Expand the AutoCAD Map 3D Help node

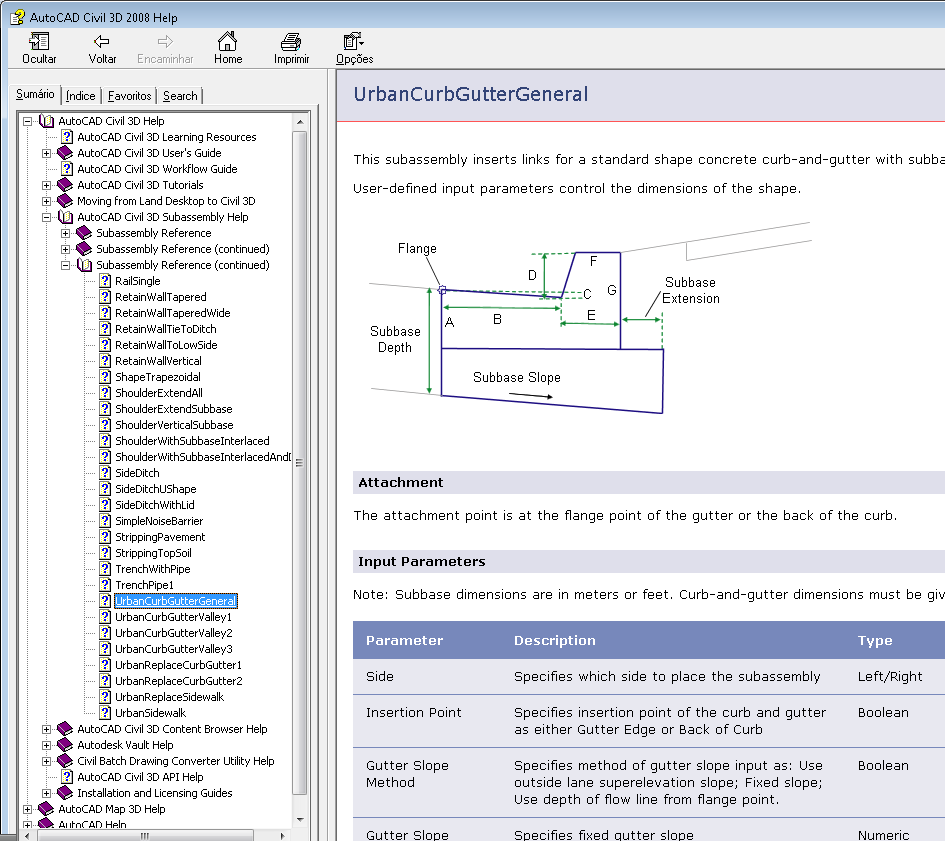pyautogui.click(x=27, y=809)
